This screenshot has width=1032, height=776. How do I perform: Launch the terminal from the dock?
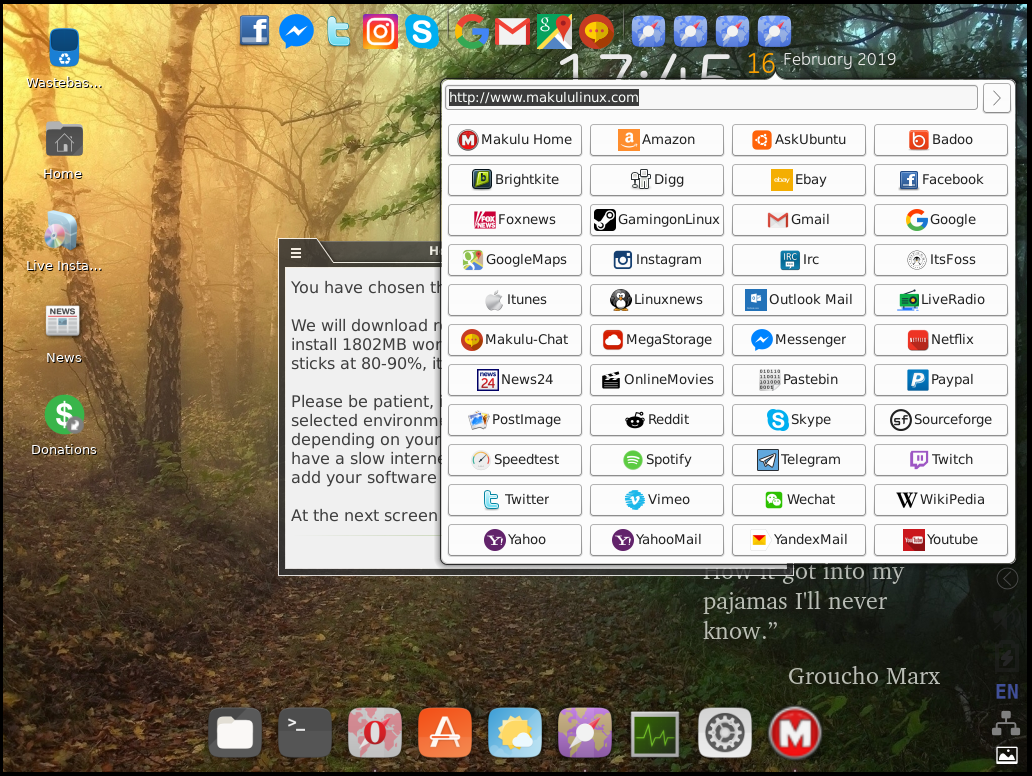304,732
